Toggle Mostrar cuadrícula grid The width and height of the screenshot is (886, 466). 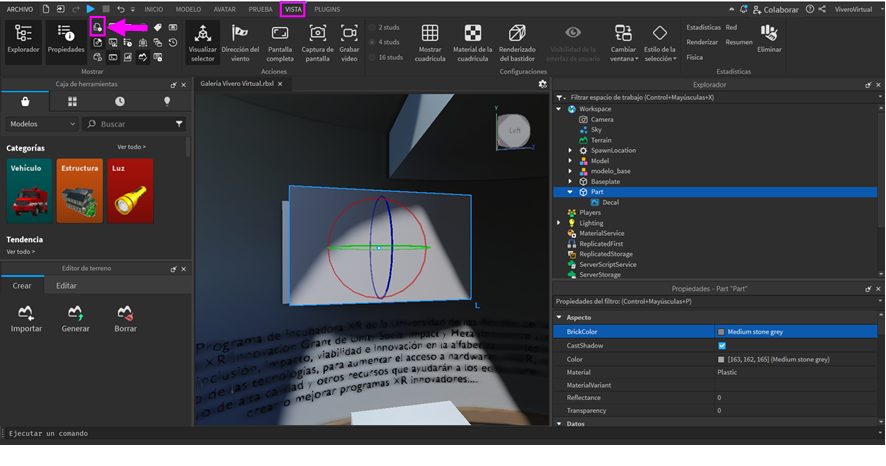429,43
